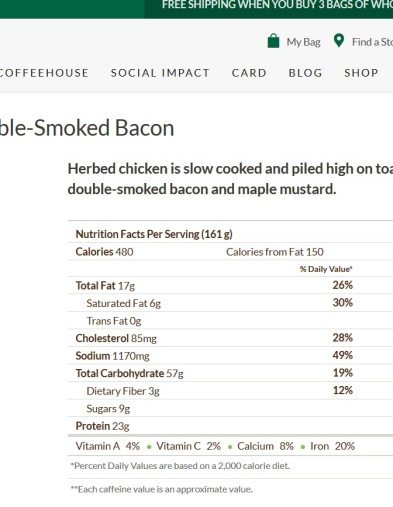
Task: Open the SOCIAL IMPACT menu
Action: pyautogui.click(x=160, y=73)
